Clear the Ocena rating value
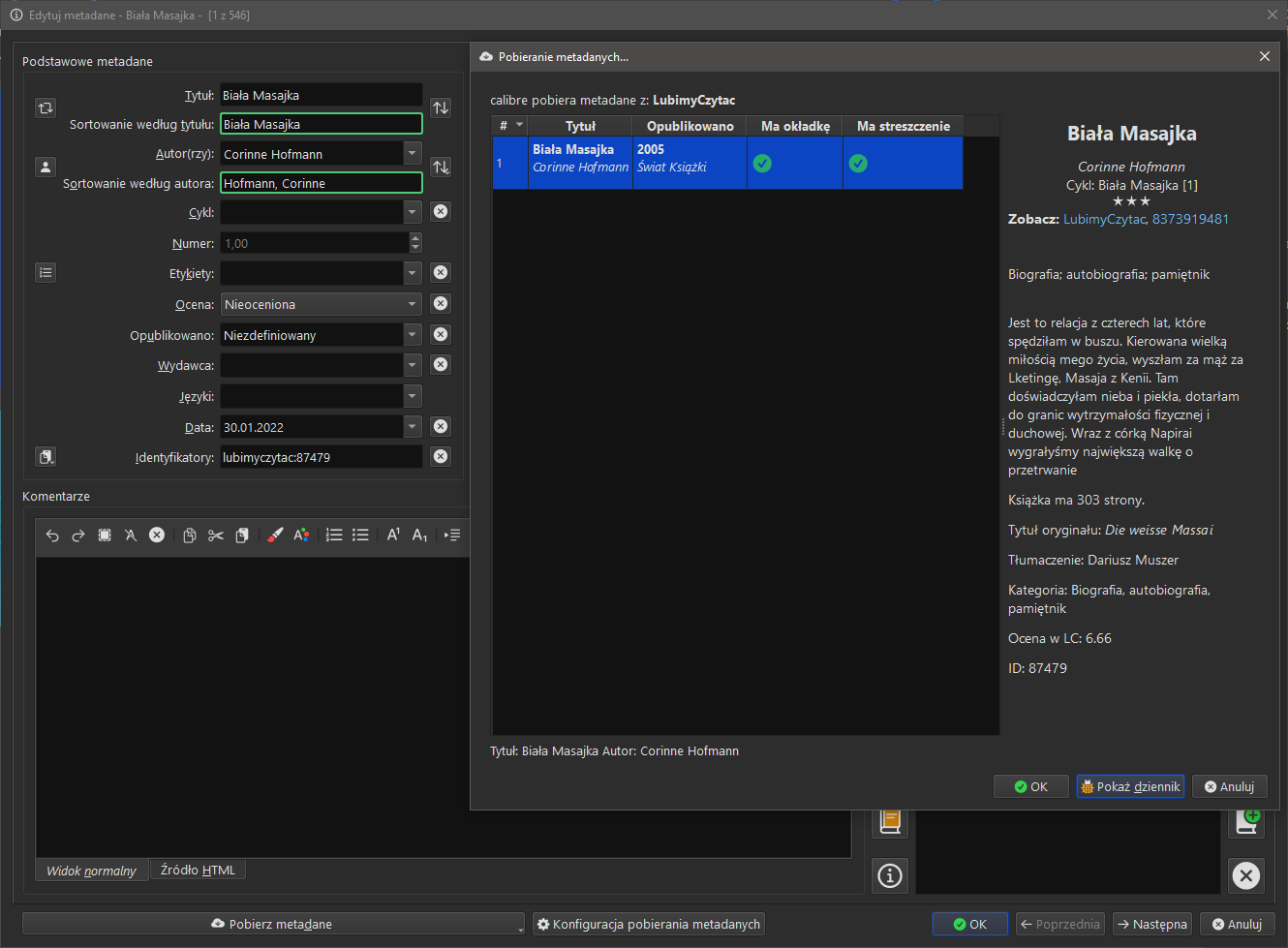Screen dimensions: 1288x948 pos(441,304)
